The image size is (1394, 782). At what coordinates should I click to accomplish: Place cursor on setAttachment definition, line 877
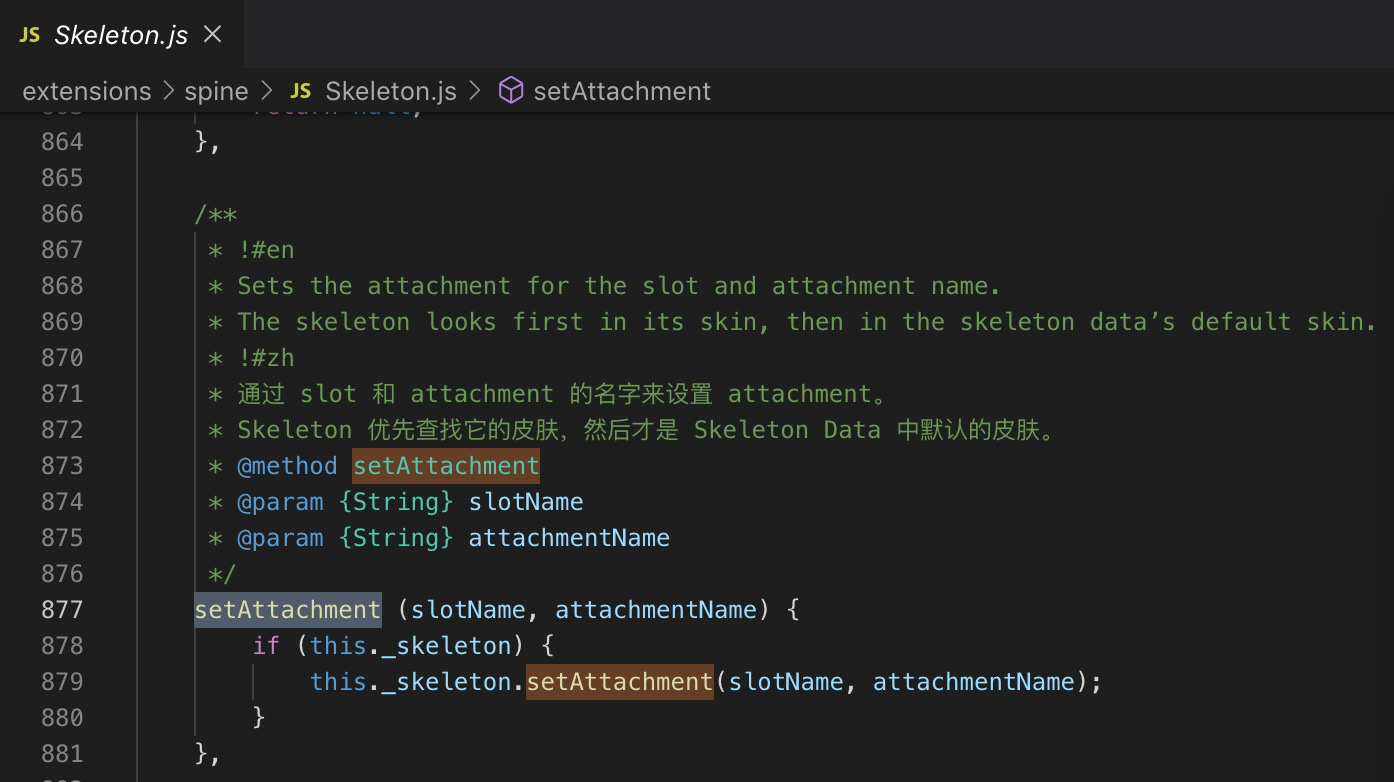coord(287,610)
